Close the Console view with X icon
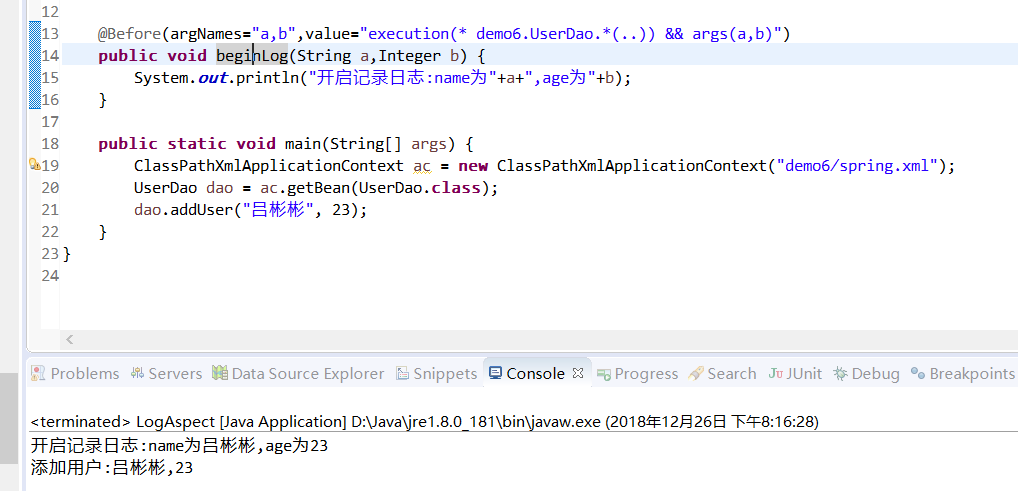Image resolution: width=1018 pixels, height=491 pixels. [x=578, y=373]
